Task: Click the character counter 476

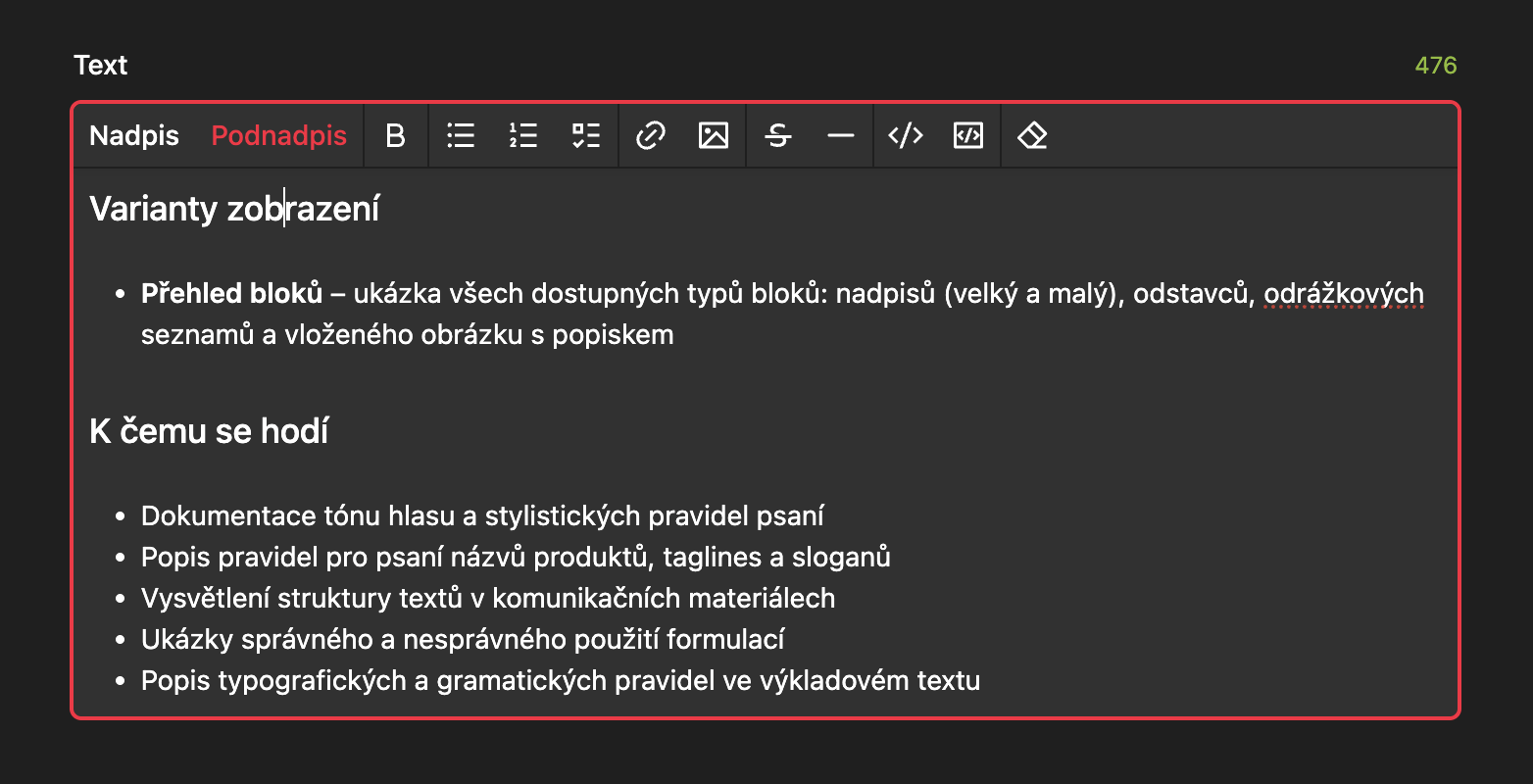Action: 1436,66
